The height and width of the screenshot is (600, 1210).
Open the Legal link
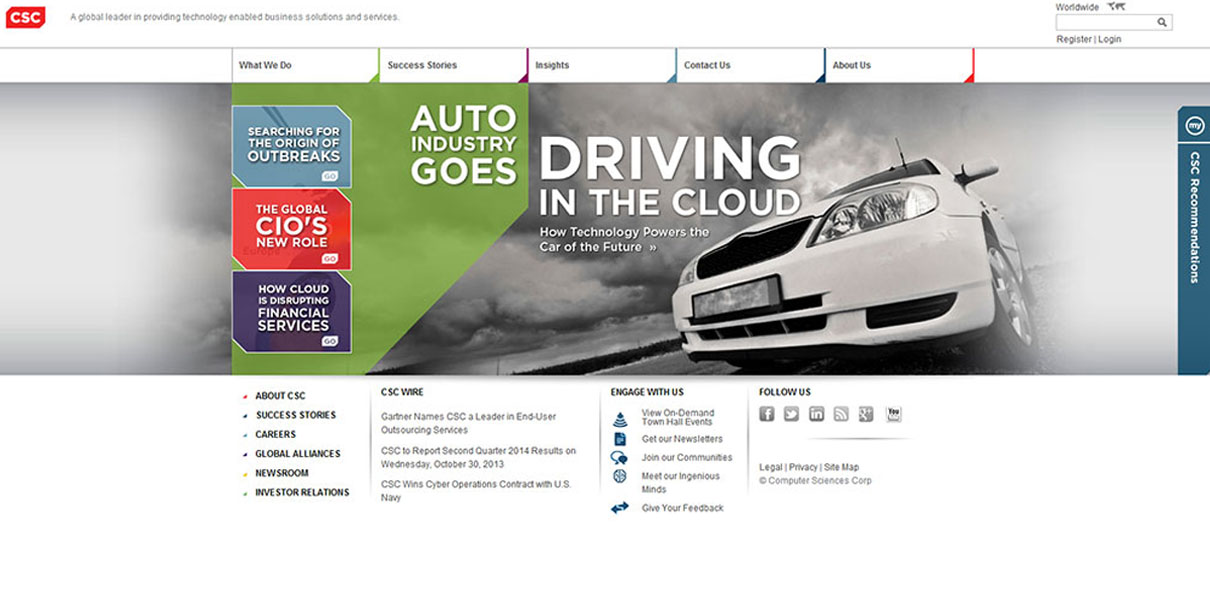click(x=771, y=468)
